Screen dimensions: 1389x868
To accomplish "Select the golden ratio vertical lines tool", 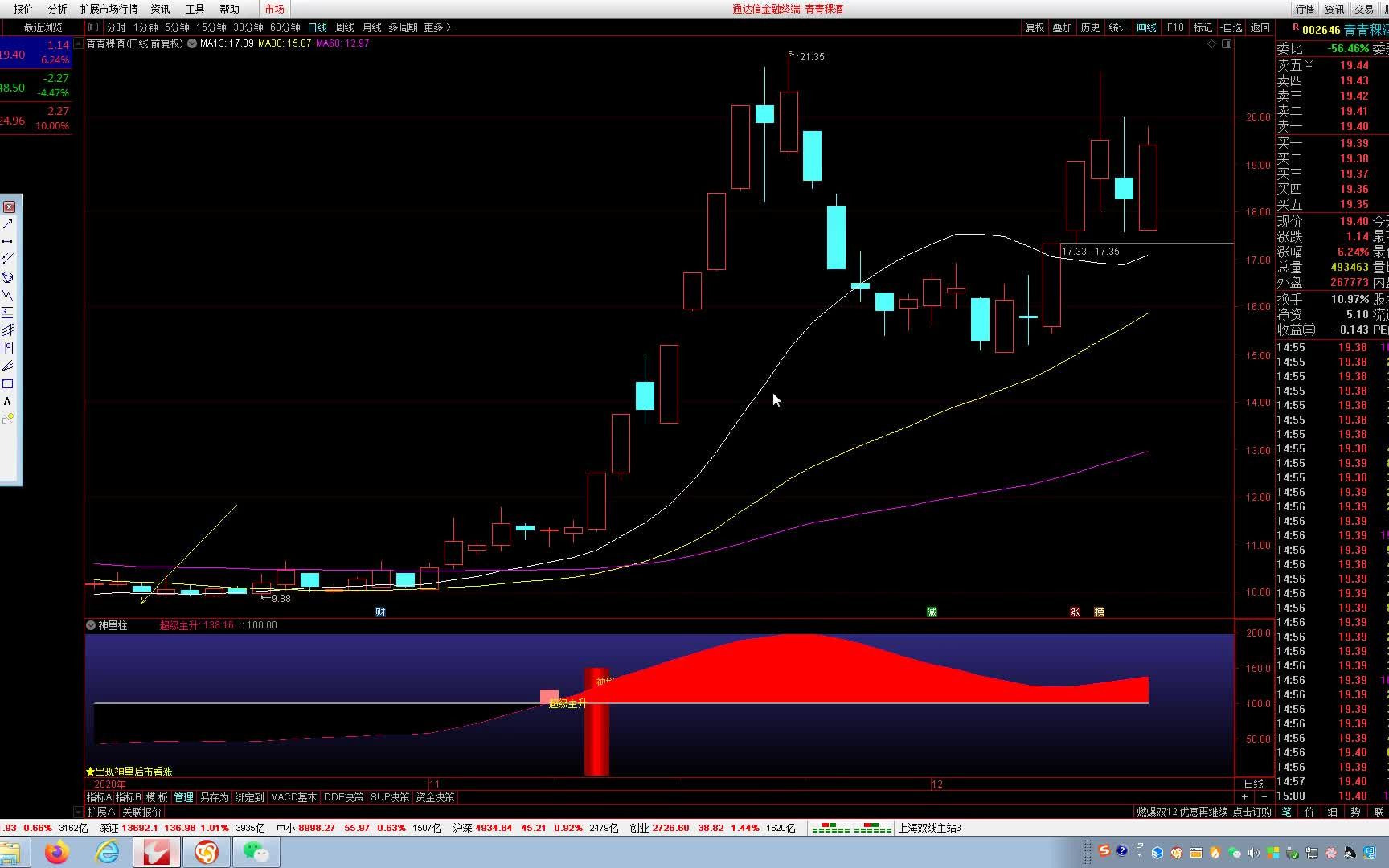I will pyautogui.click(x=7, y=348).
